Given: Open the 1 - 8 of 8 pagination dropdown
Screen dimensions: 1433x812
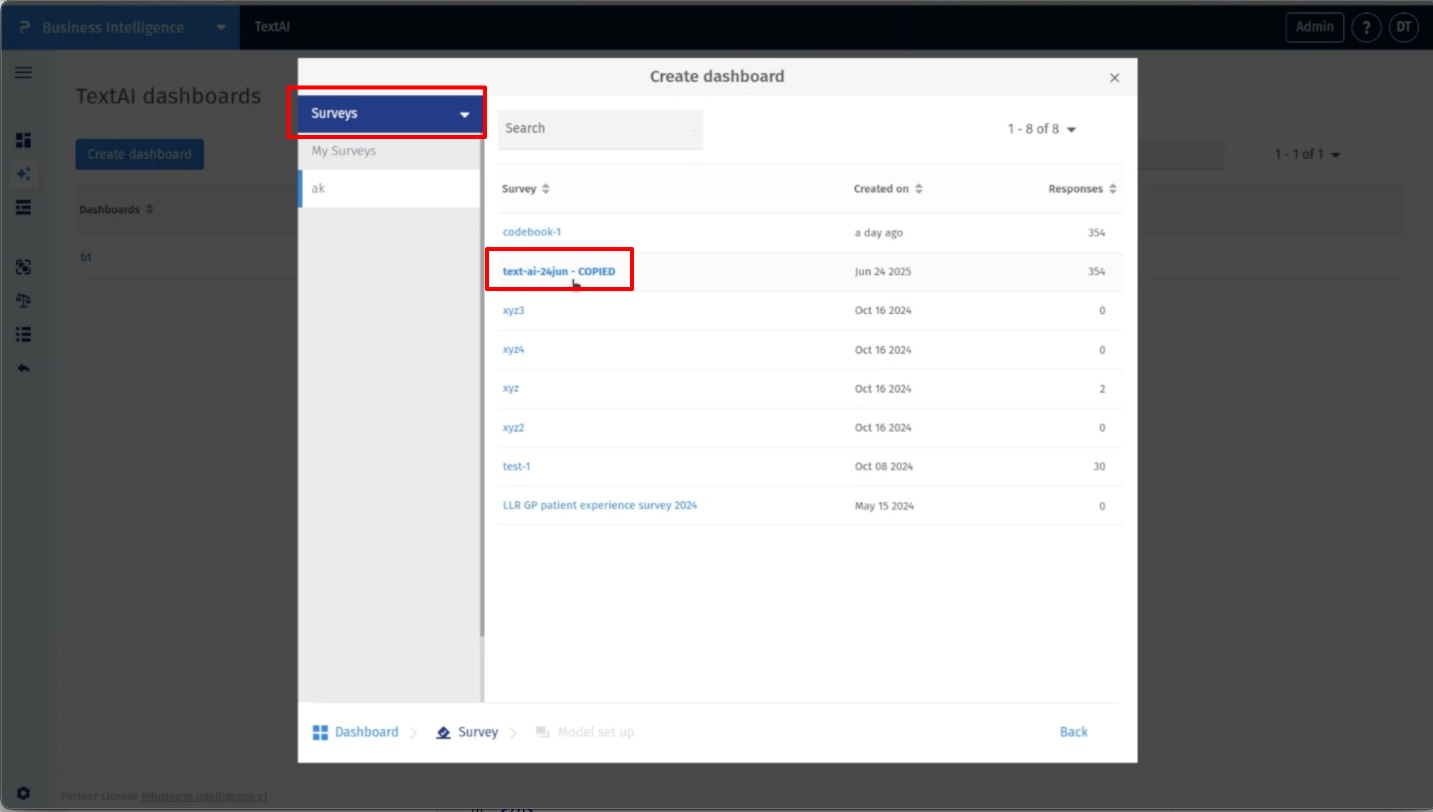Looking at the screenshot, I should click(x=1041, y=129).
